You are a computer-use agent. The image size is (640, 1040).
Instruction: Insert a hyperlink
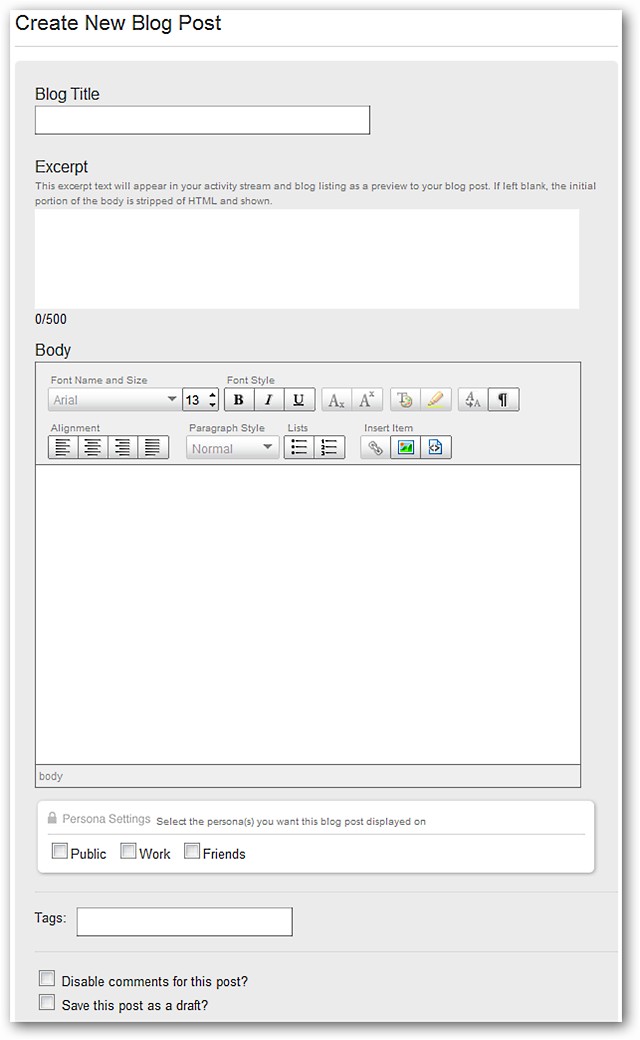pyautogui.click(x=375, y=448)
